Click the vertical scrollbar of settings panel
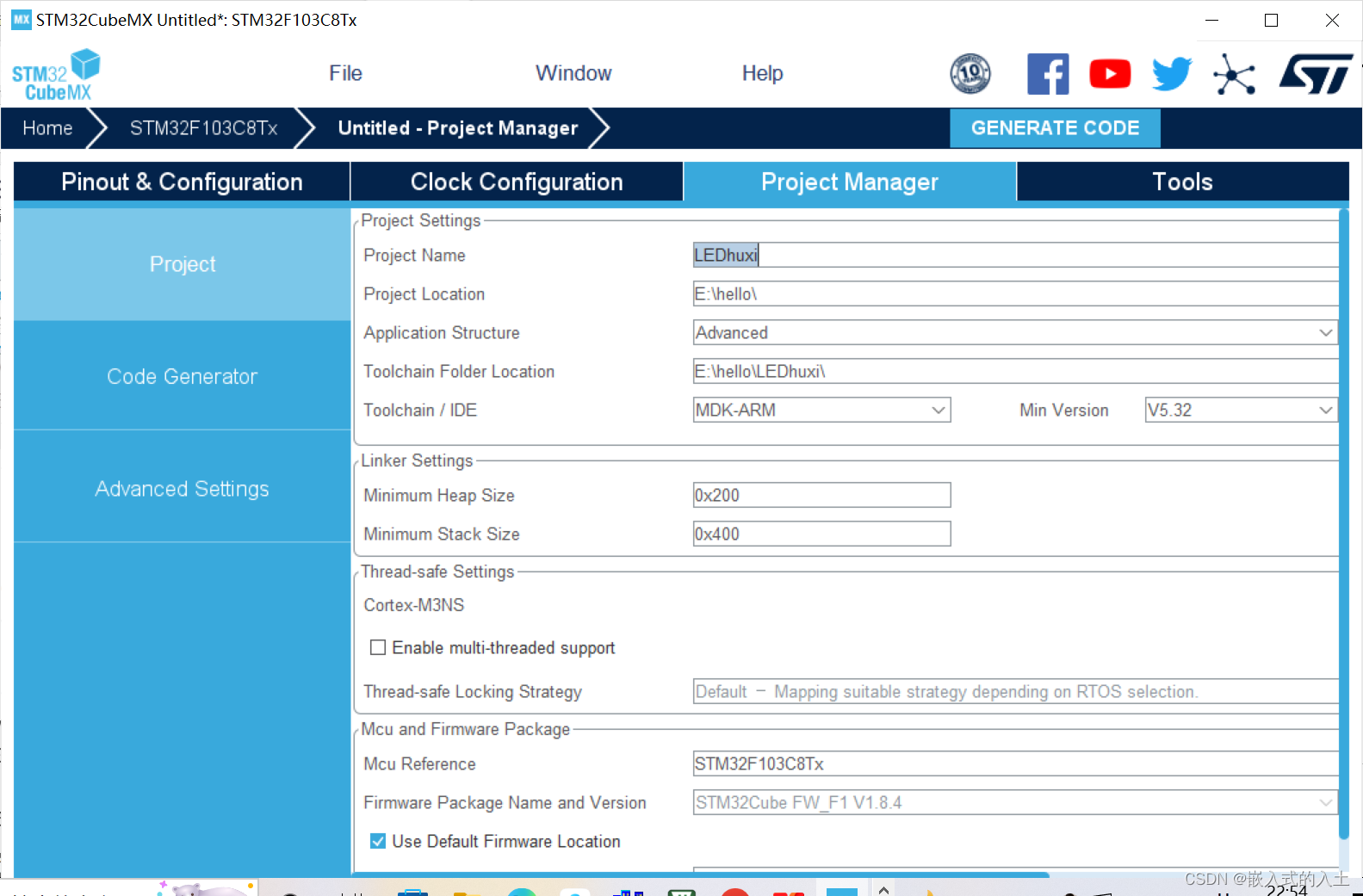 [x=1344, y=523]
